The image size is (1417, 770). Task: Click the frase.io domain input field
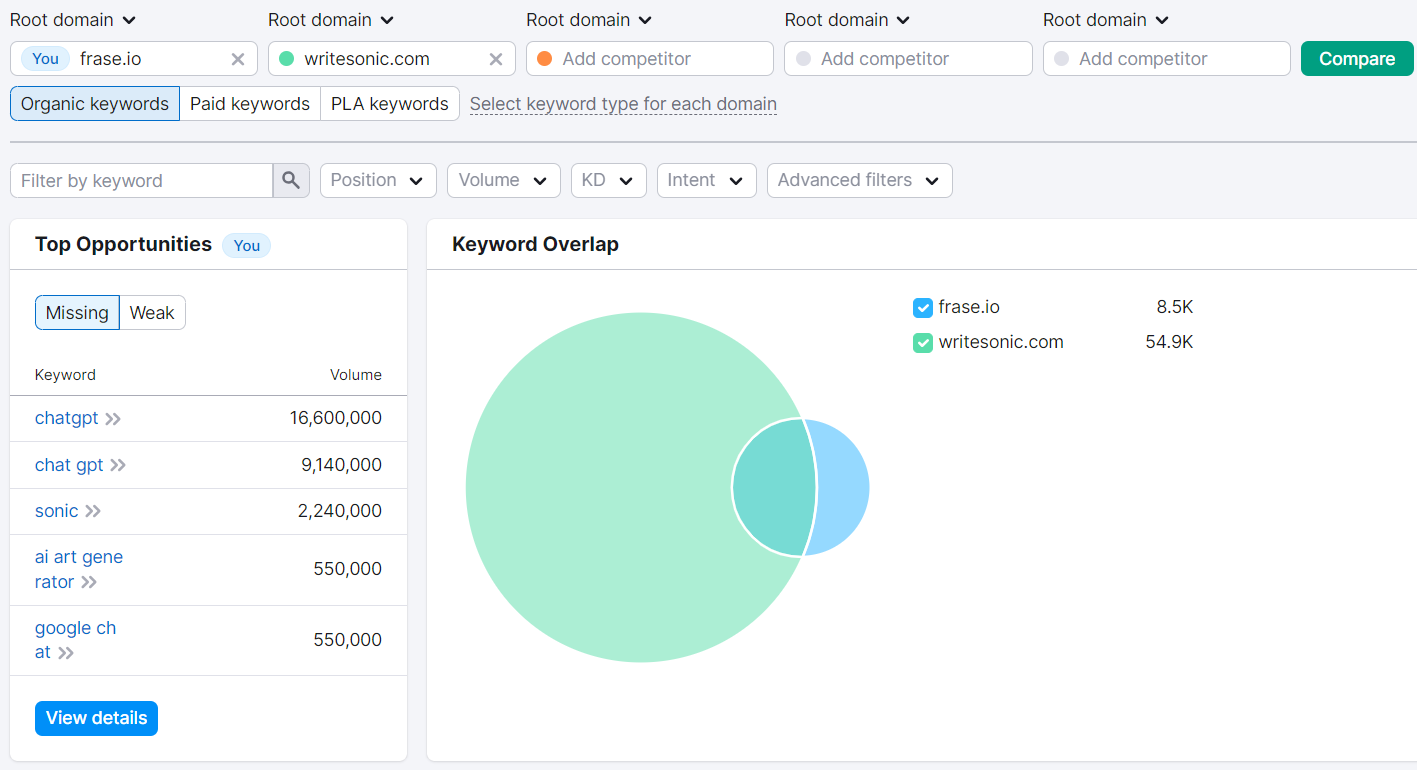click(x=134, y=59)
